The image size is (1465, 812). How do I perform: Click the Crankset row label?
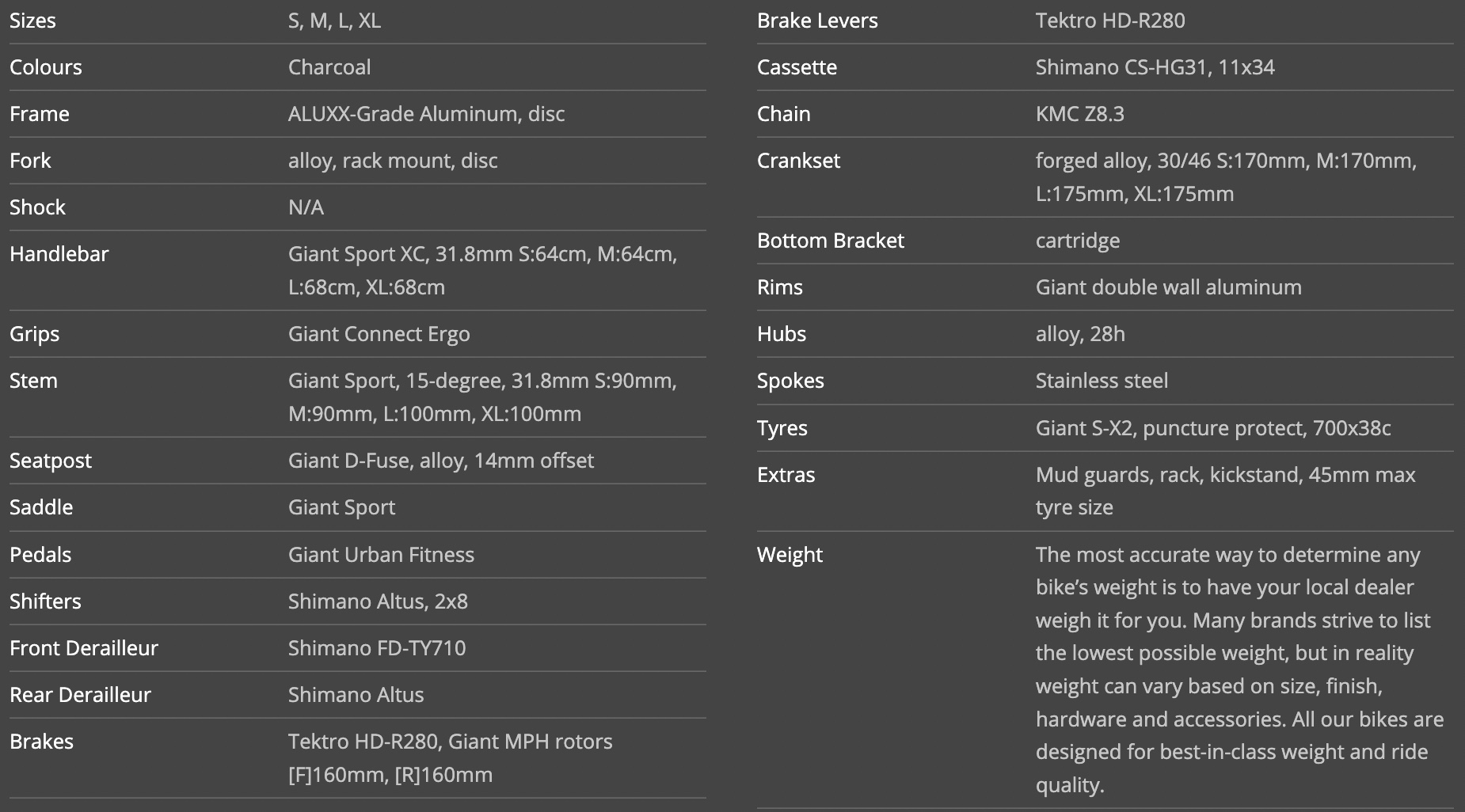coord(798,161)
